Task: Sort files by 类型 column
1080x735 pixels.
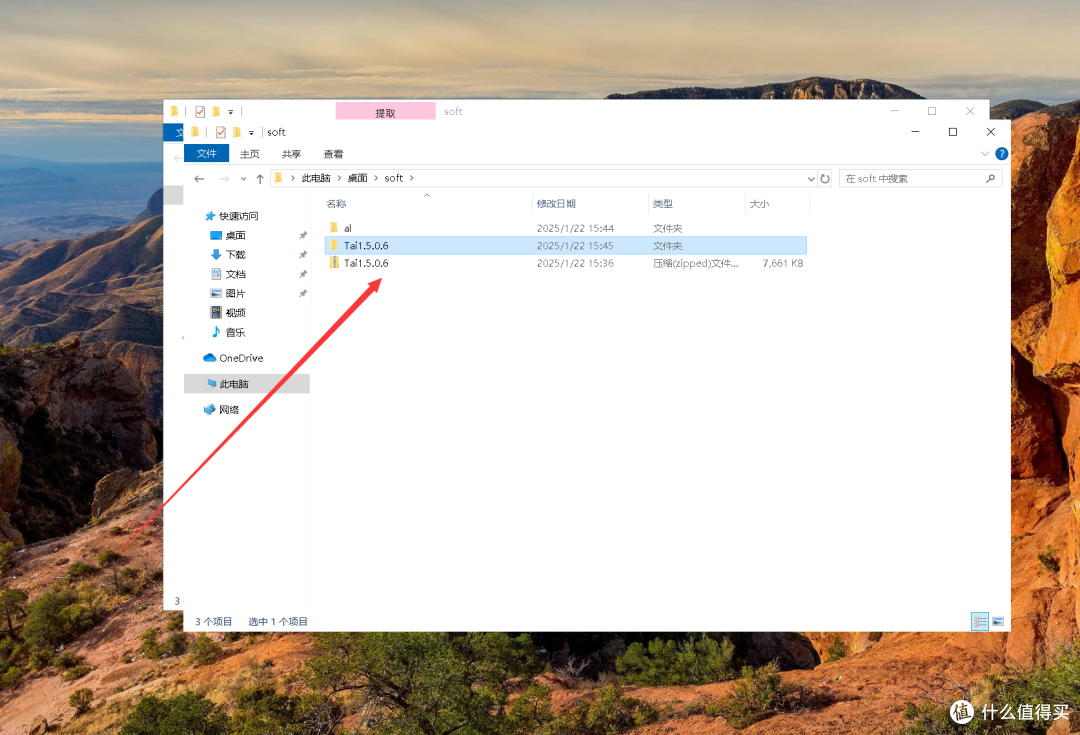Action: tap(663, 204)
